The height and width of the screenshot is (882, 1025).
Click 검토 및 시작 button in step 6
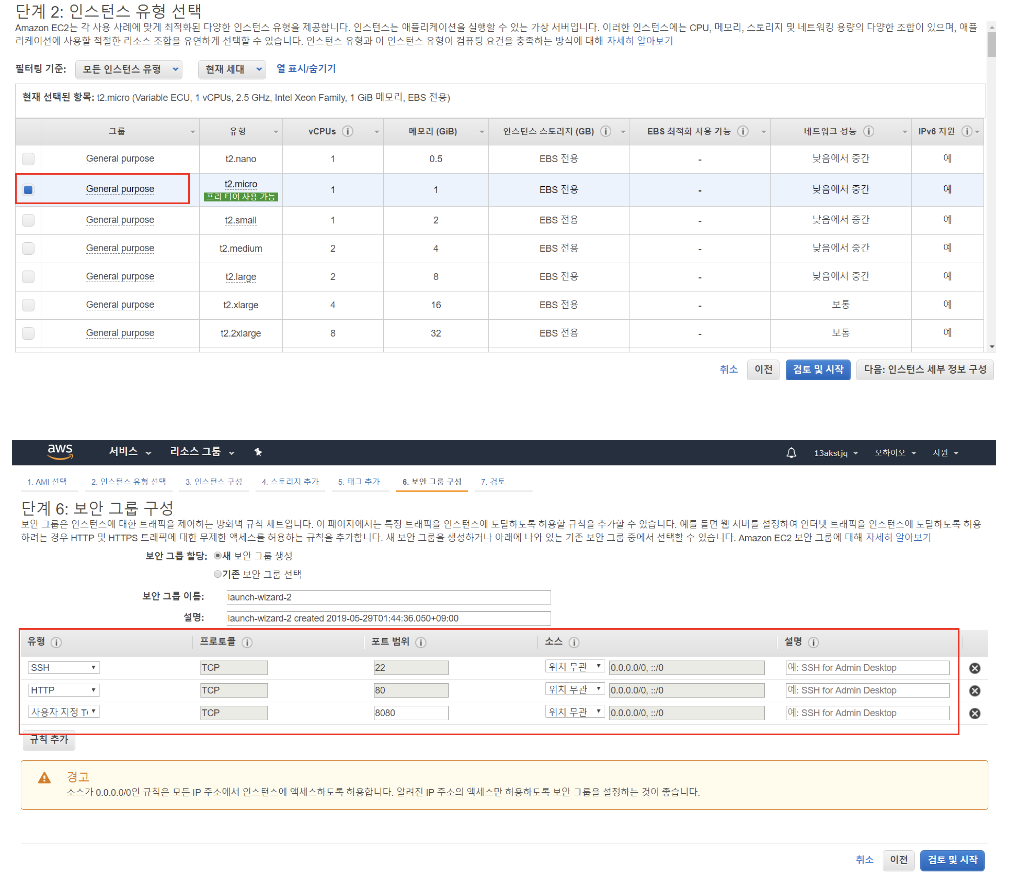click(952, 860)
